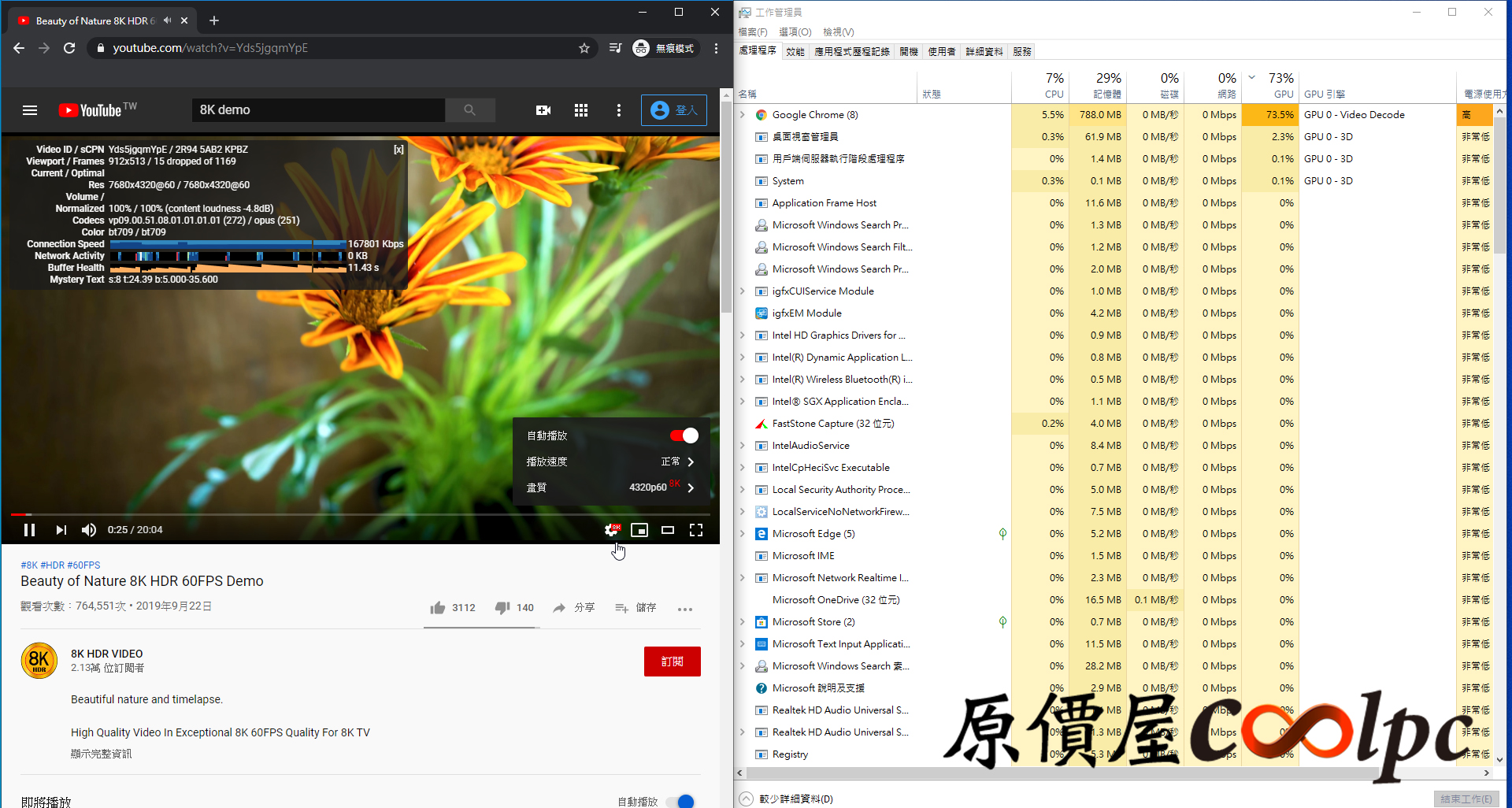Viewport: 1512px width, 808px height.
Task: Reload the page in Chrome
Action: (69, 48)
